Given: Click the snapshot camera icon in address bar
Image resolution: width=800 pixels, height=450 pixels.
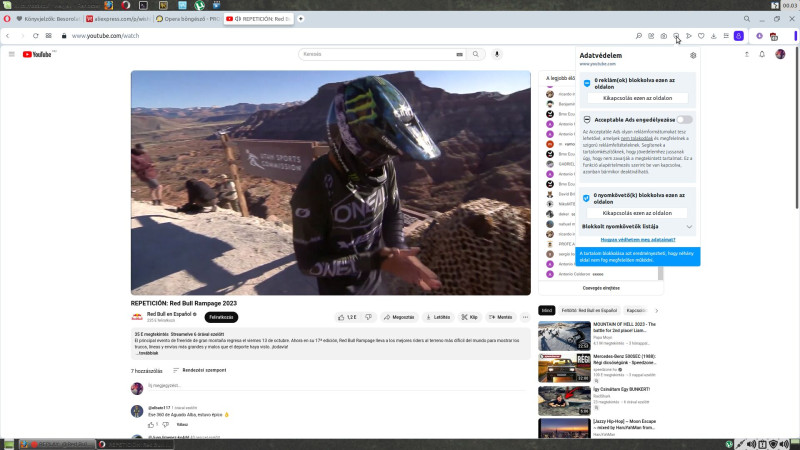Looking at the screenshot, I should tap(664, 36).
